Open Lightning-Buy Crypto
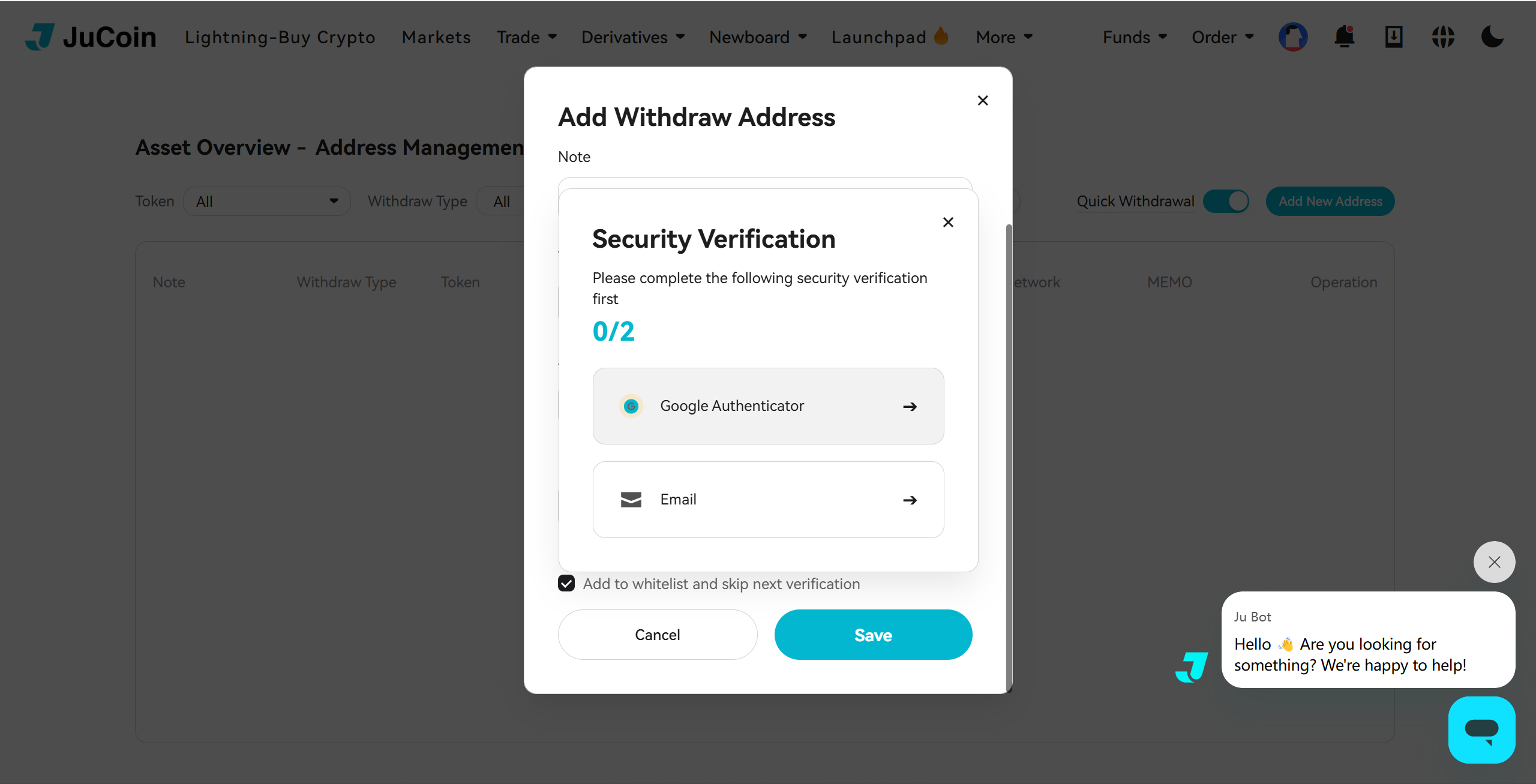This screenshot has width=1536, height=784. click(x=280, y=37)
